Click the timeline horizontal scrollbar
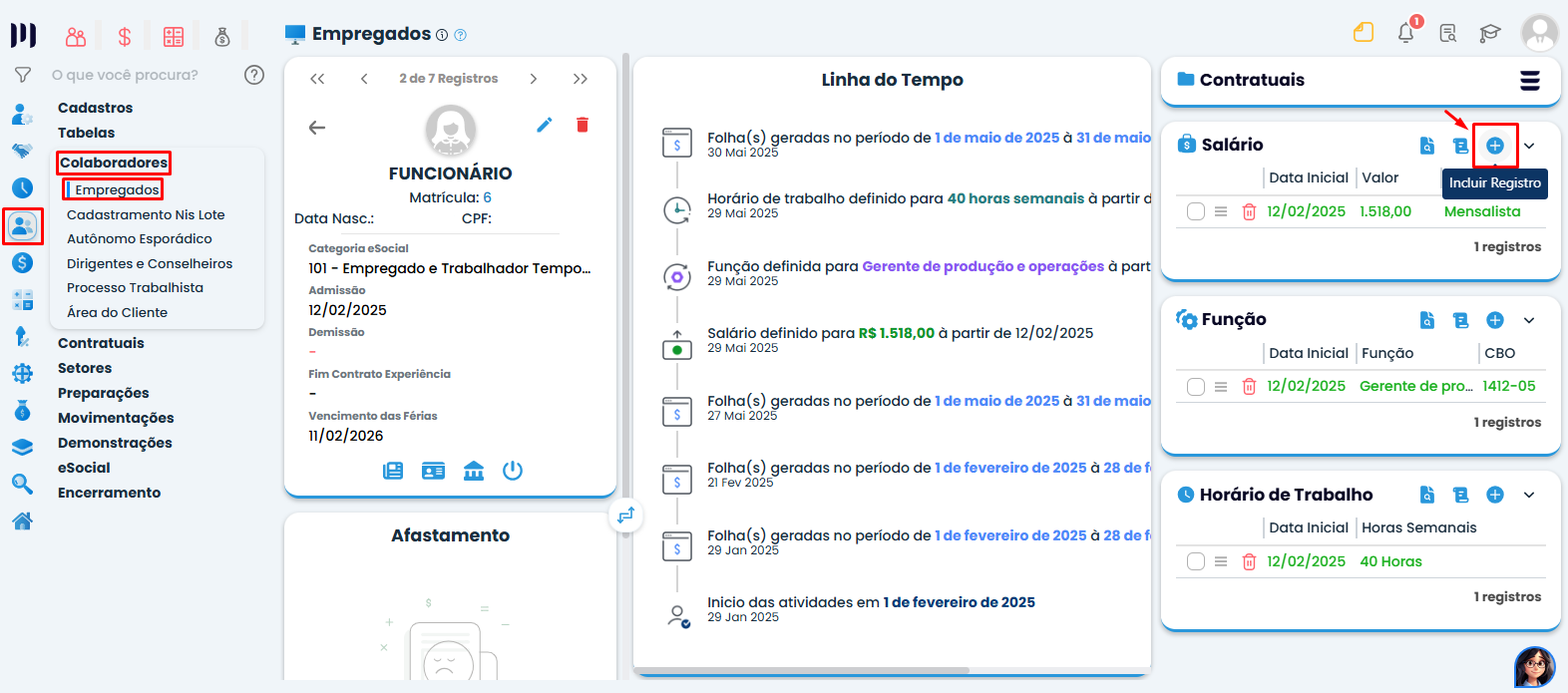 [802, 670]
